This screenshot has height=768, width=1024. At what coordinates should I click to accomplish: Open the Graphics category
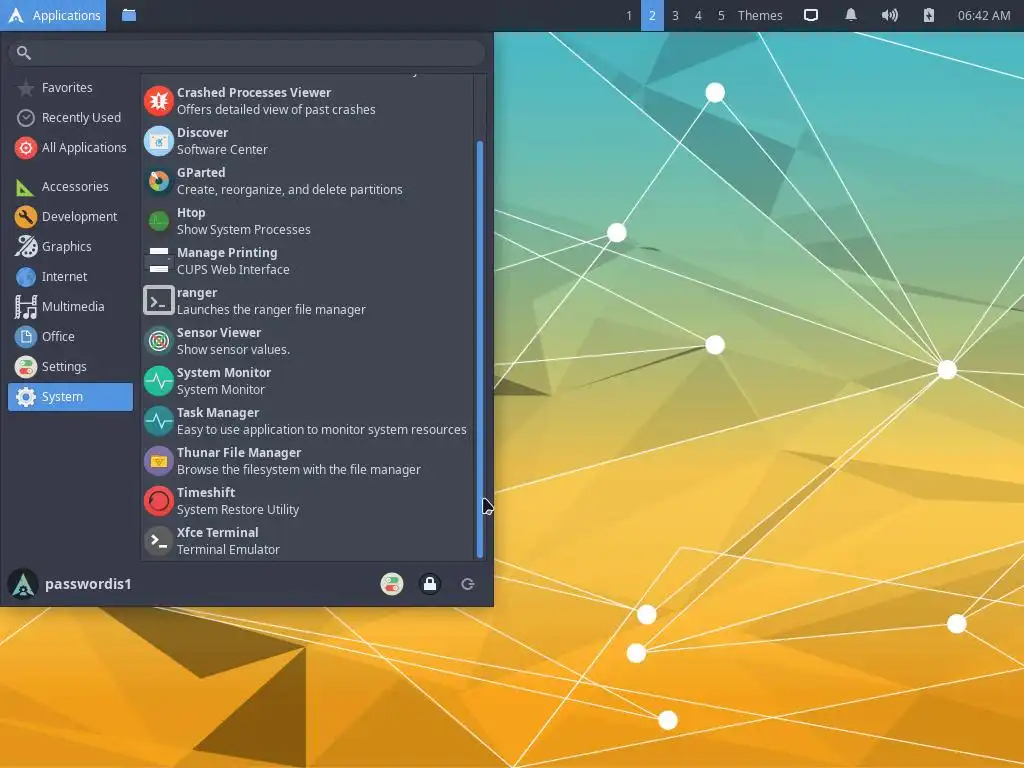(x=71, y=247)
